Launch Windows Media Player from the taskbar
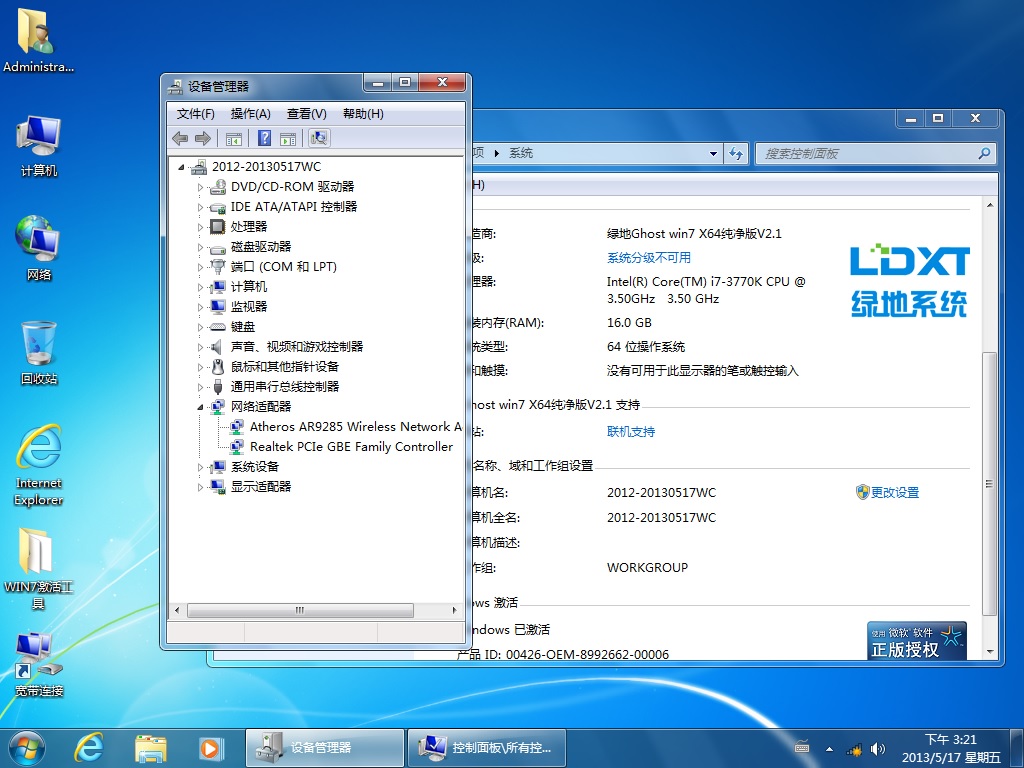 click(210, 748)
